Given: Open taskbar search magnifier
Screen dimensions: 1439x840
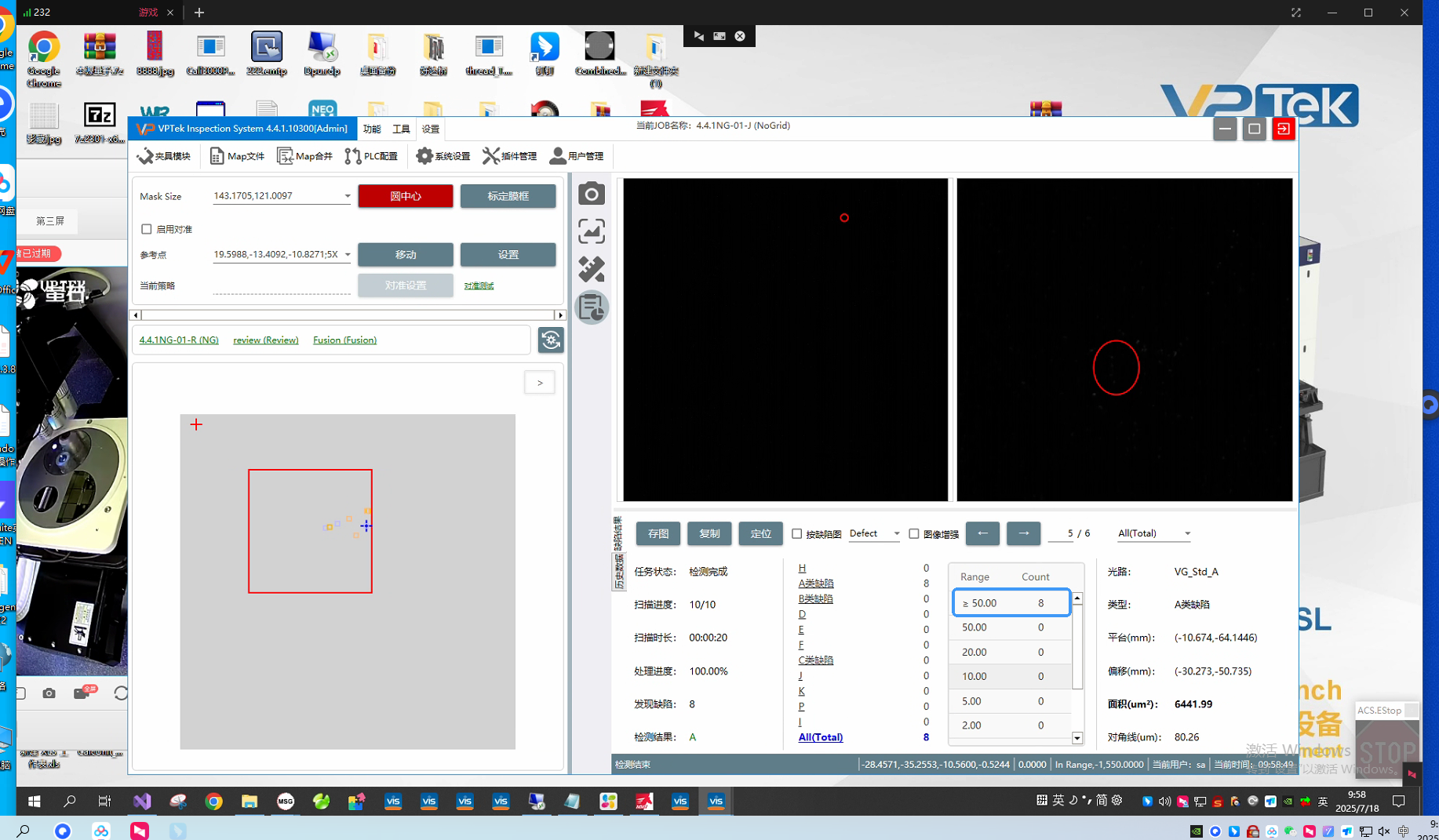Looking at the screenshot, I should tap(70, 801).
